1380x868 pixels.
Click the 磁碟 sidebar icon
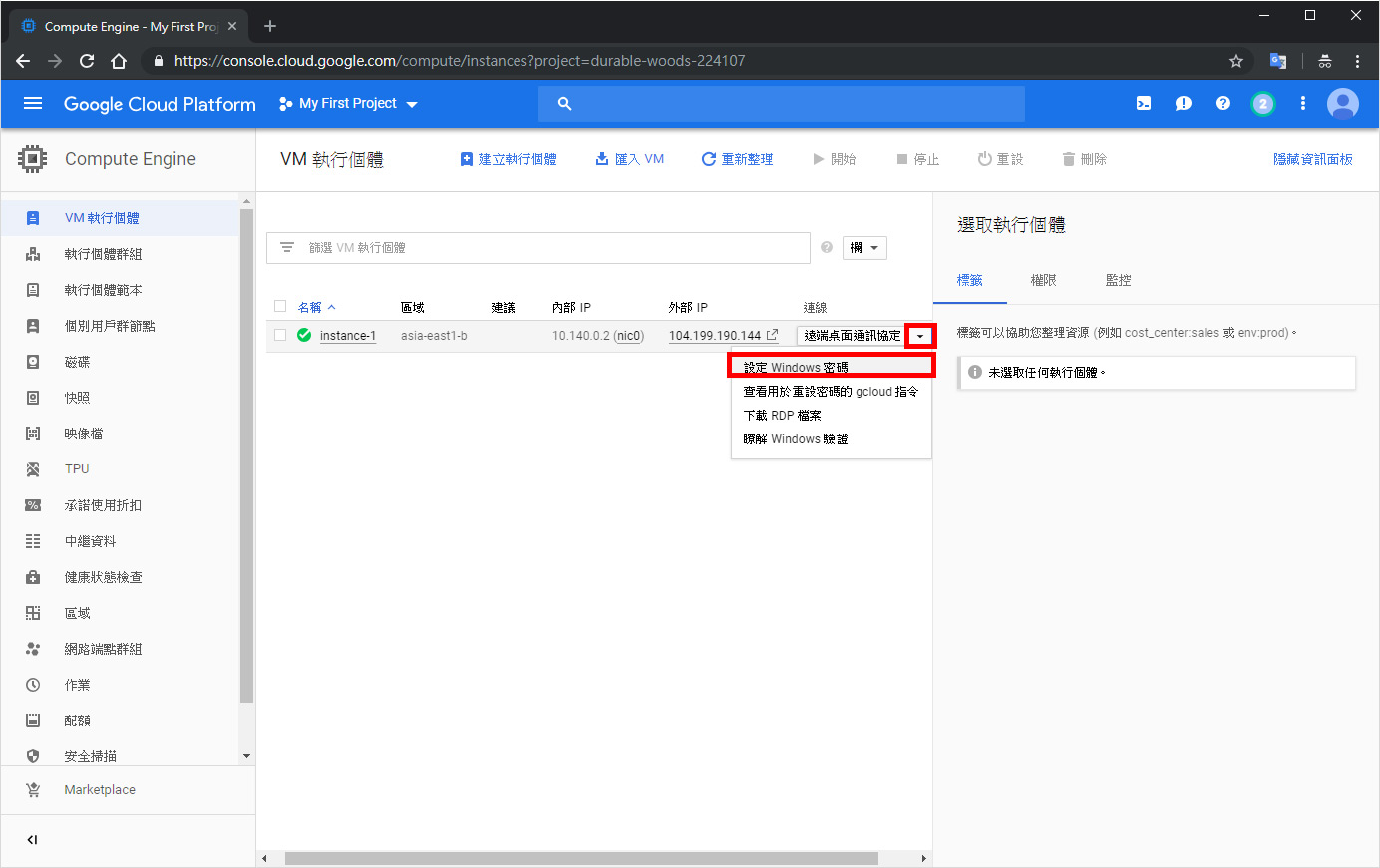click(33, 362)
